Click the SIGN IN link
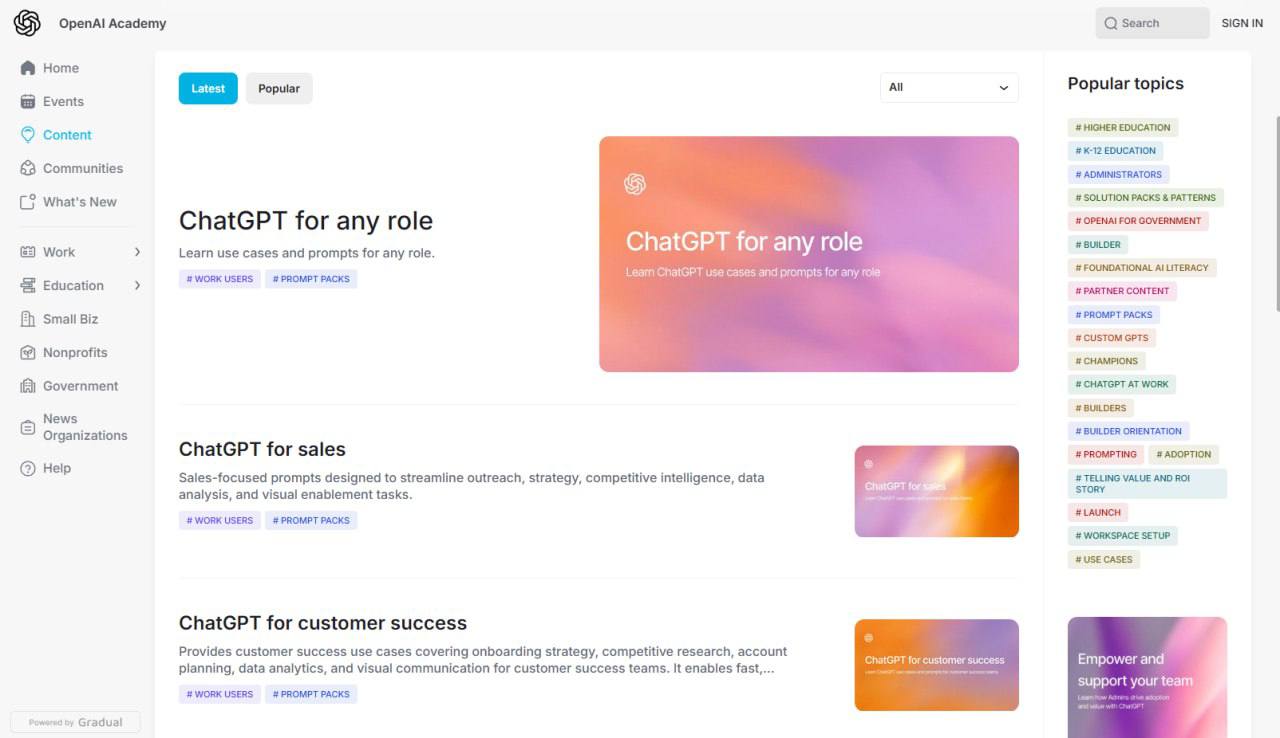 tap(1242, 23)
